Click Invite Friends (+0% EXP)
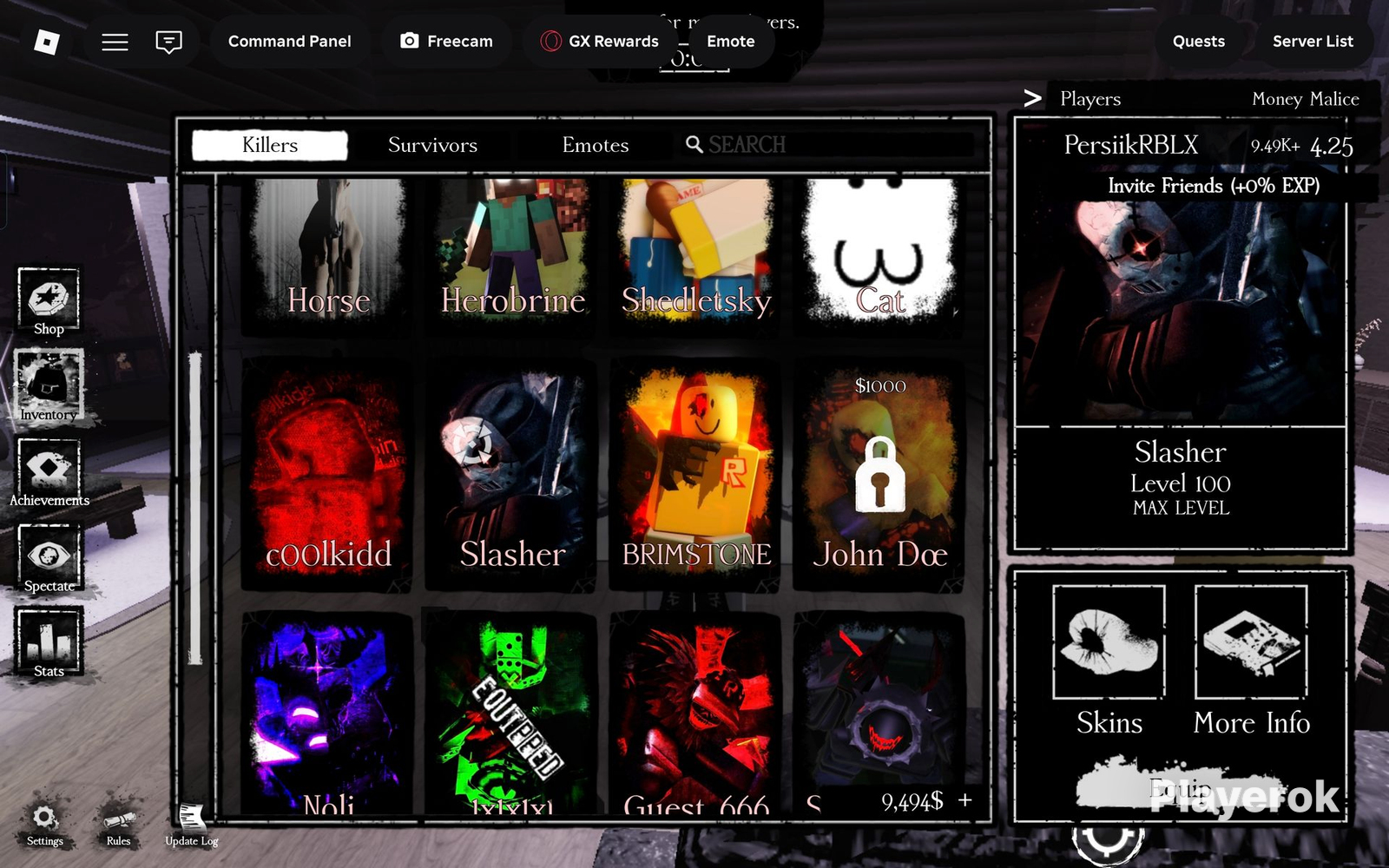 click(1214, 186)
